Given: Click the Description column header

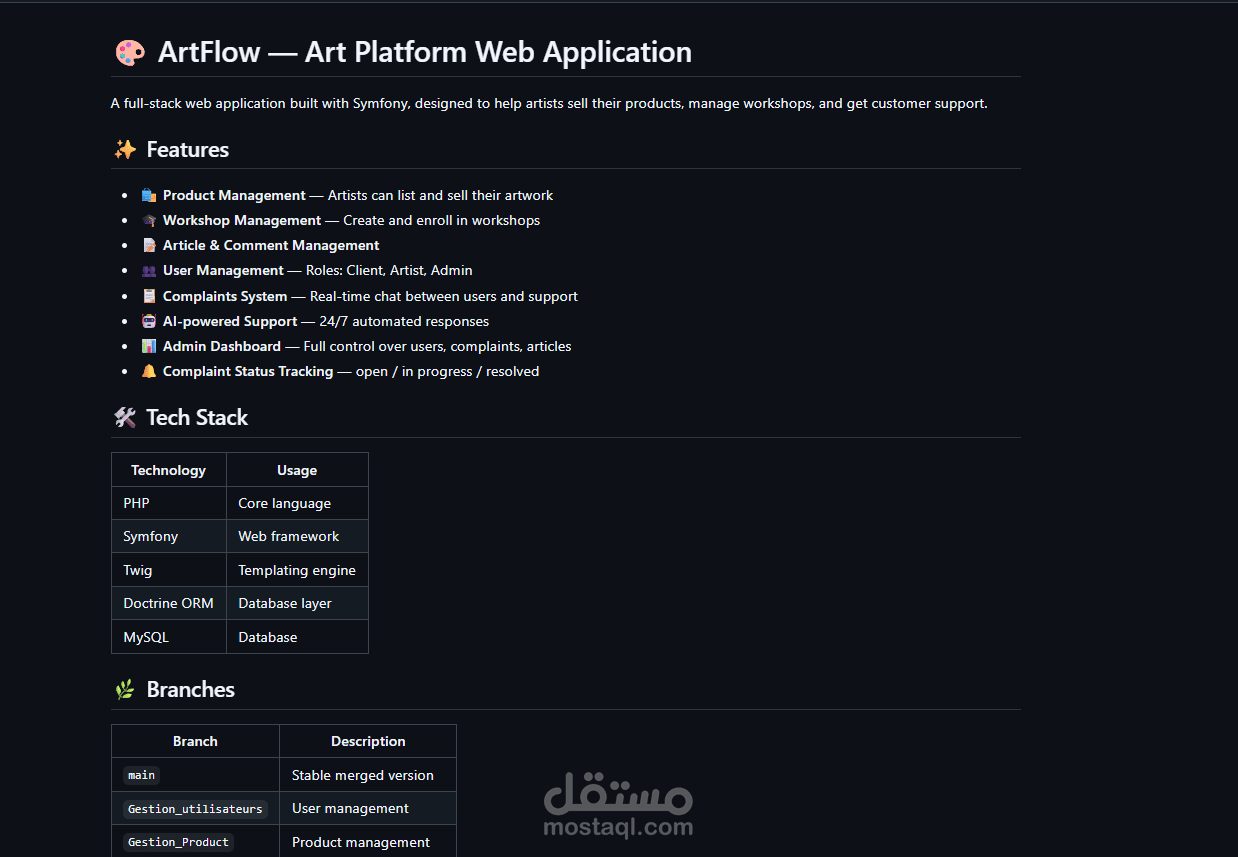Looking at the screenshot, I should click(x=368, y=741).
